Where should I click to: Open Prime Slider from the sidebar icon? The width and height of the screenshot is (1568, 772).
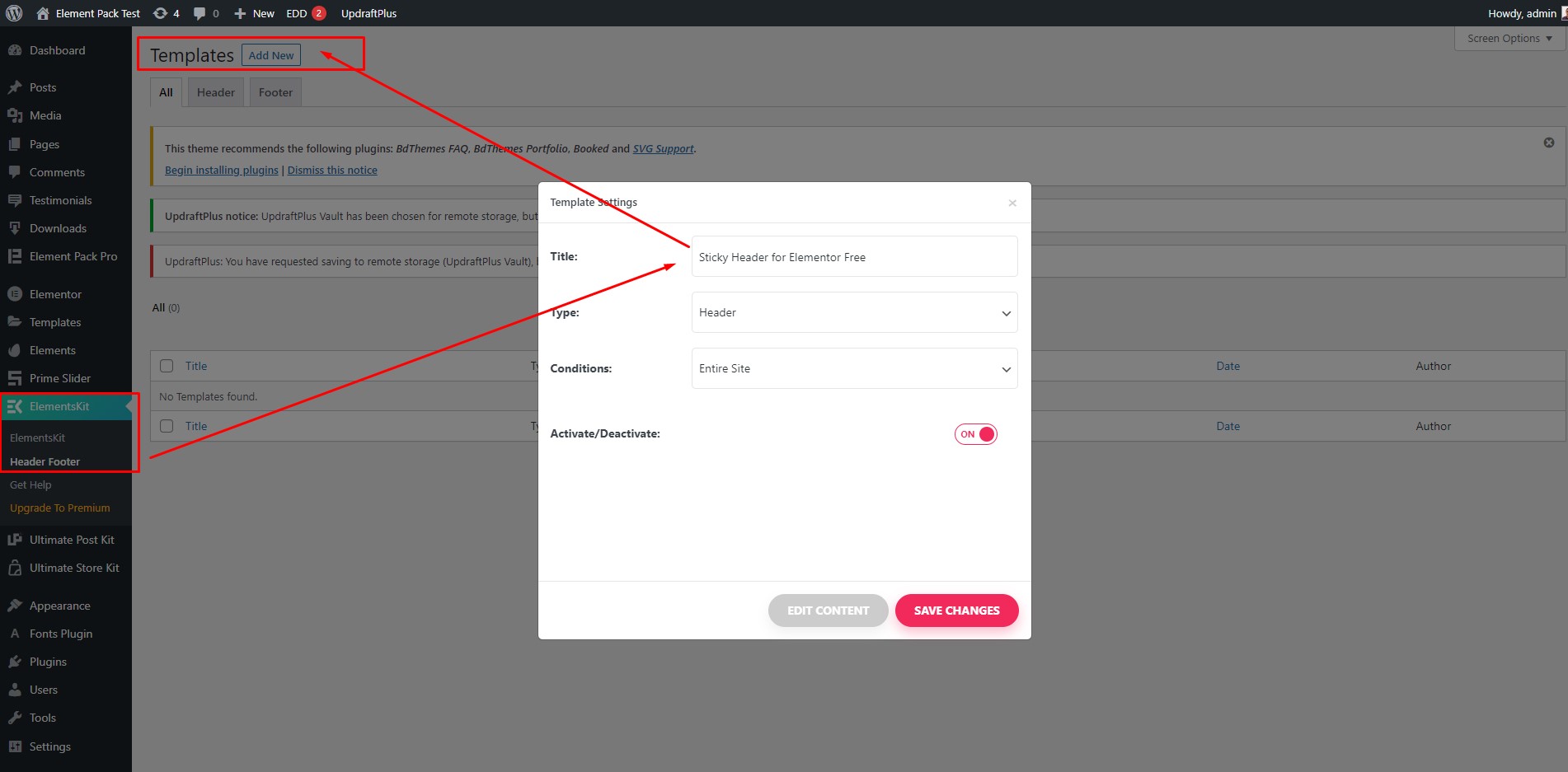[x=15, y=378]
